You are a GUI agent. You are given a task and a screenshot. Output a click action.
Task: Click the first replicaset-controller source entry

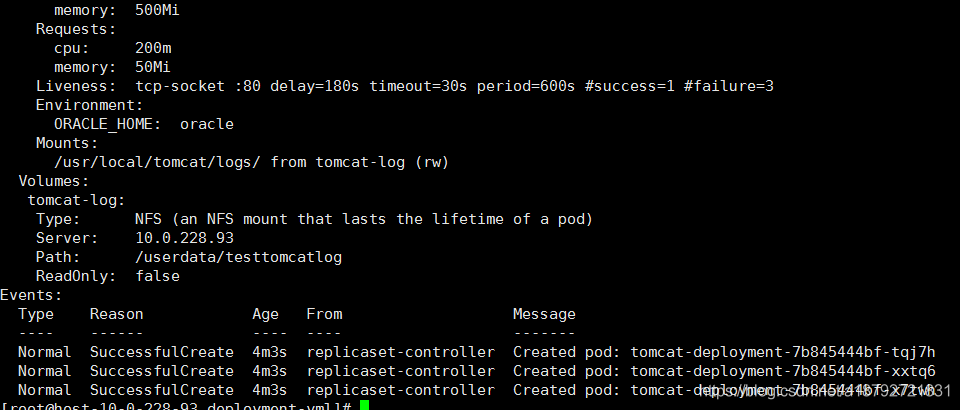click(x=400, y=352)
